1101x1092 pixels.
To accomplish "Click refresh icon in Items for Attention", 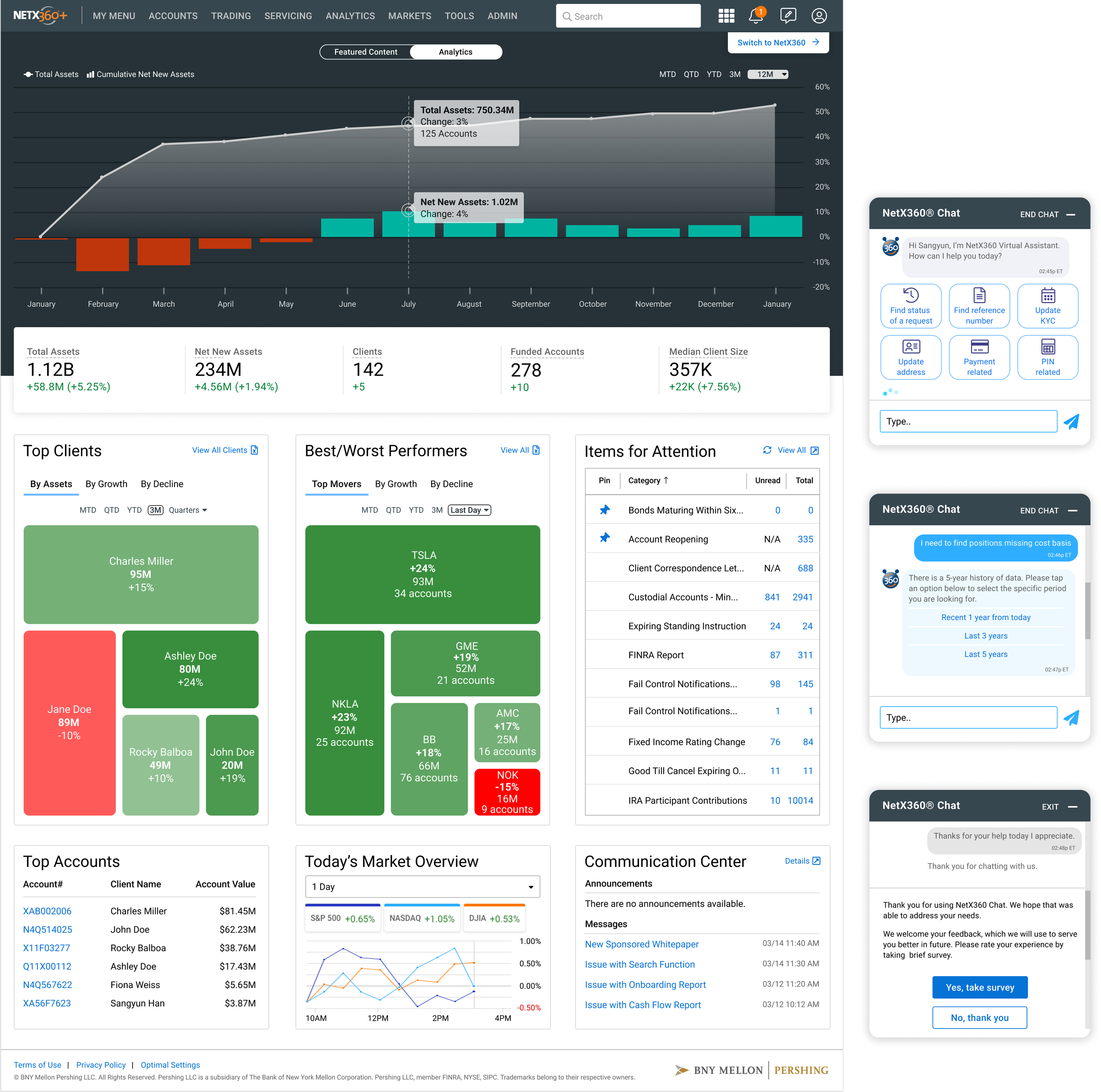I will point(767,450).
